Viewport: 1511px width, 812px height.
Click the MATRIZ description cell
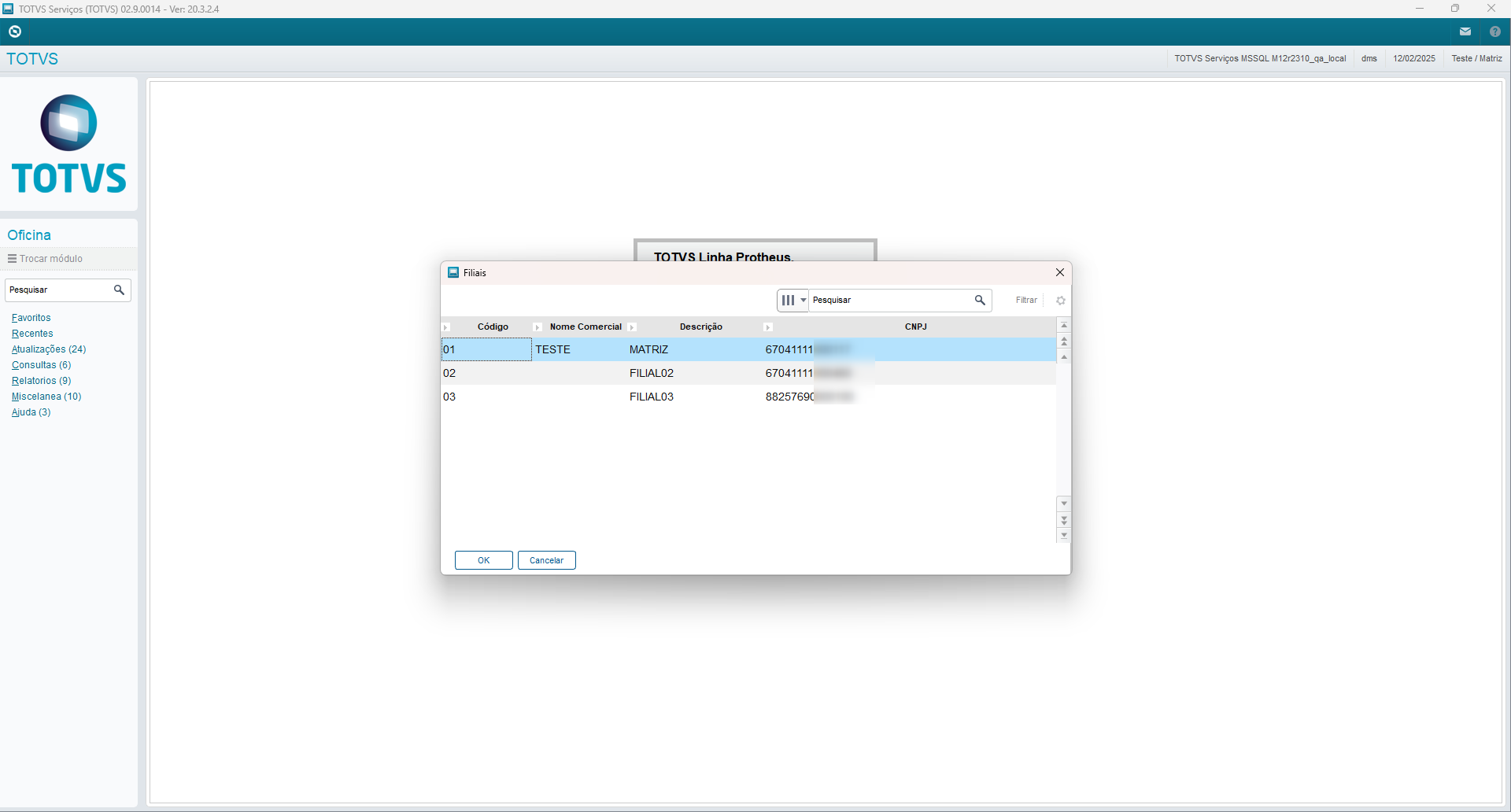(x=694, y=349)
